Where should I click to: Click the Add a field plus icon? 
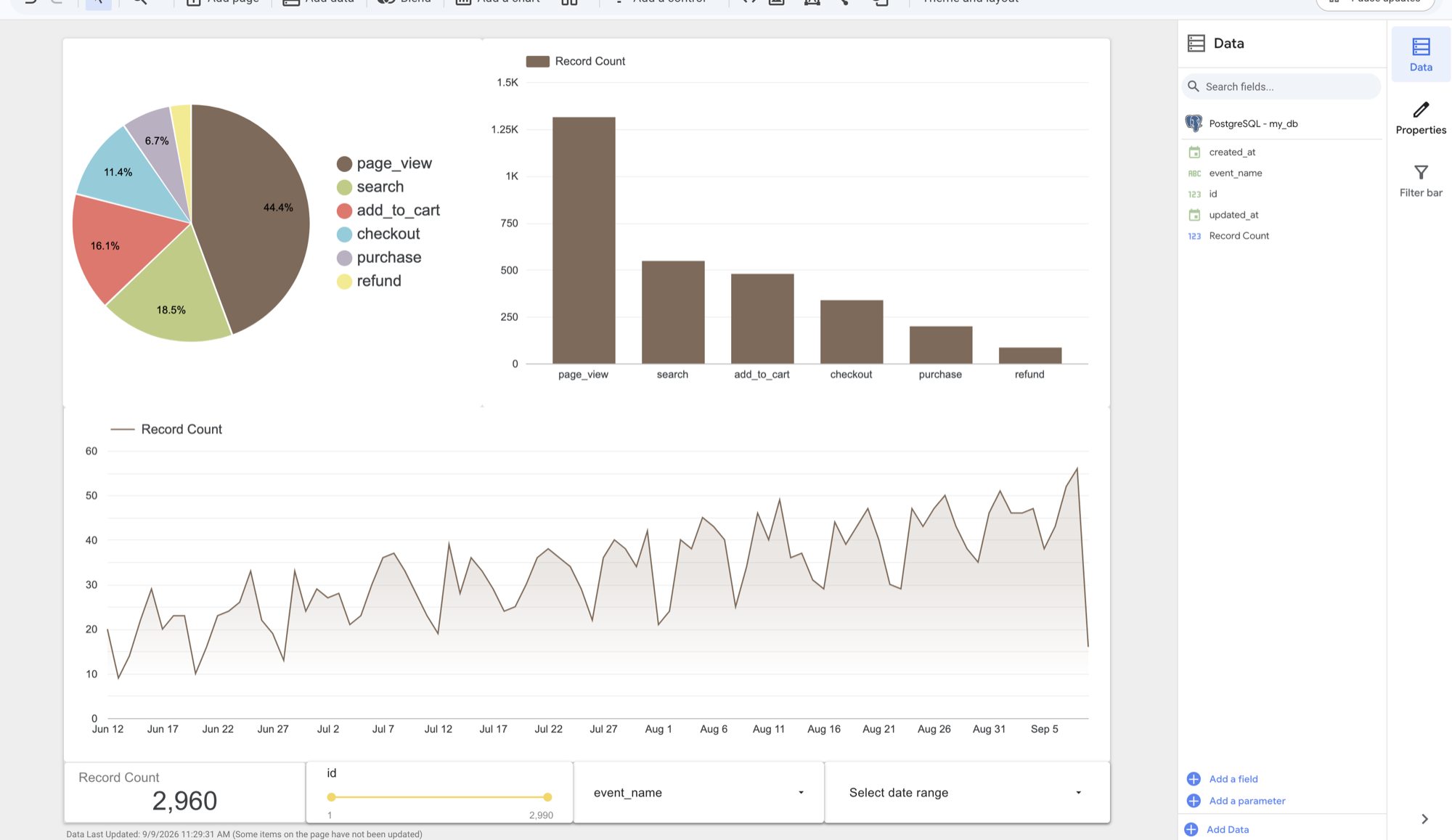pyautogui.click(x=1194, y=779)
